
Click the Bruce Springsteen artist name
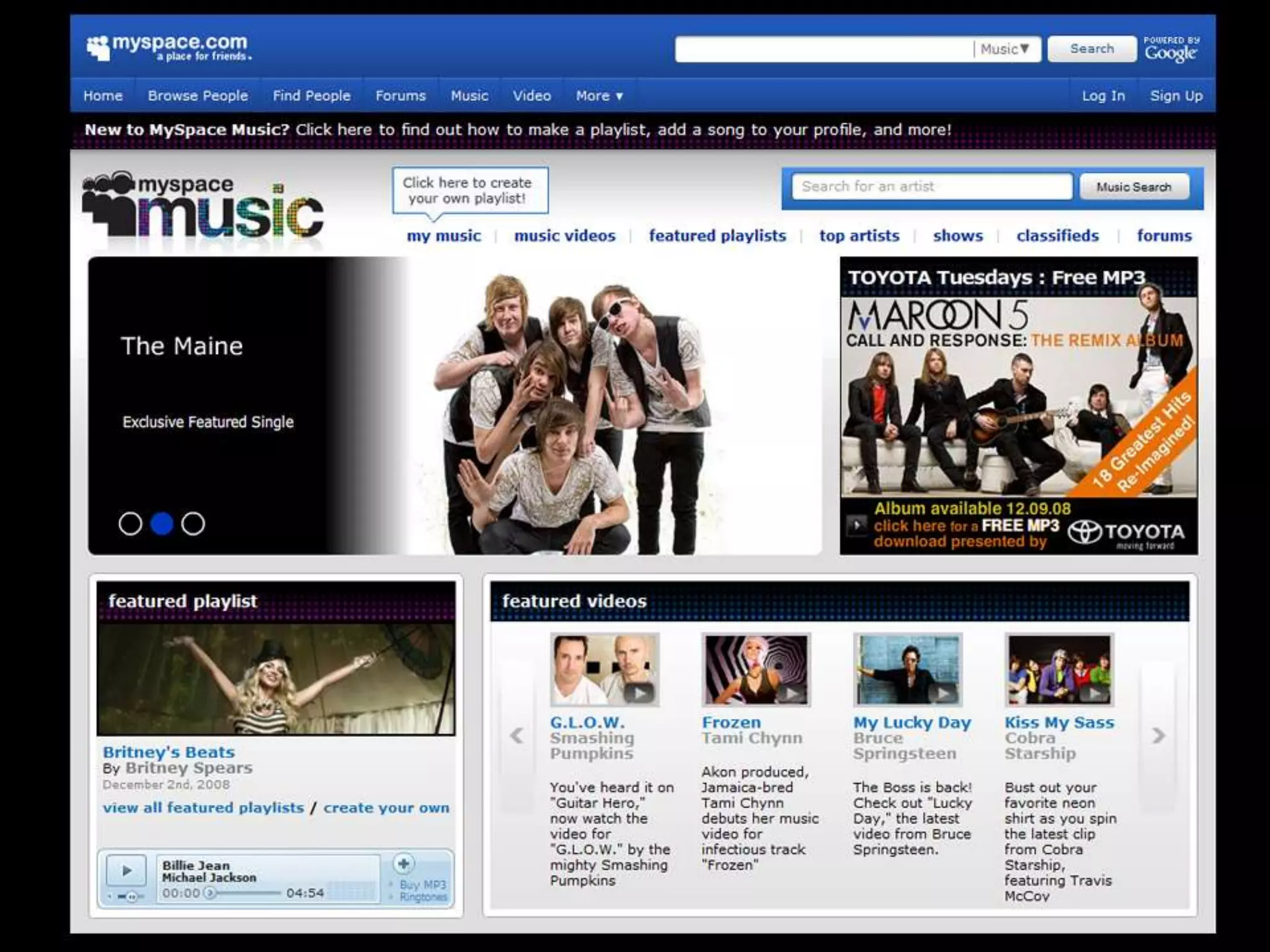[x=905, y=746]
